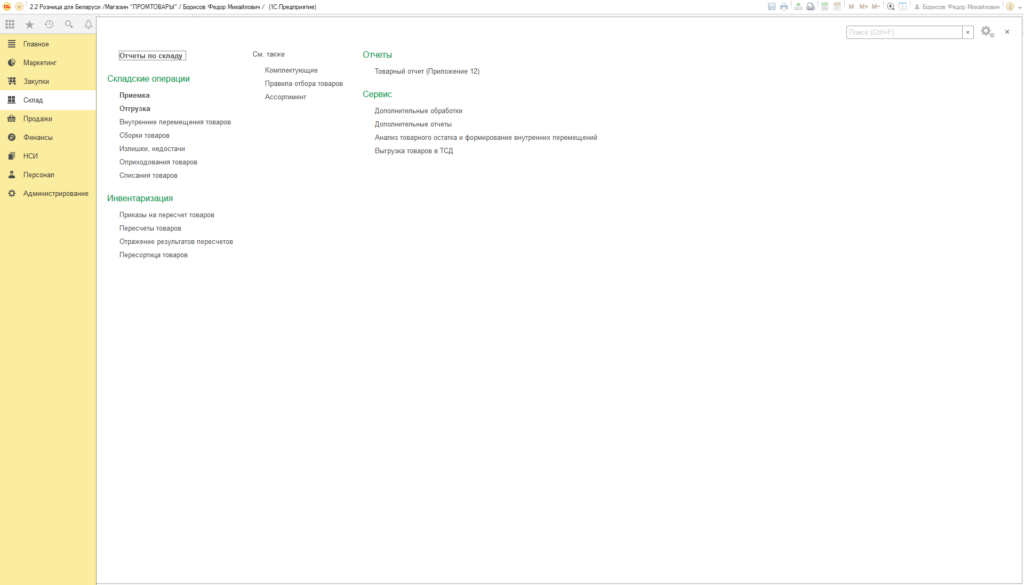Open menu settings gear icon
1024x585 pixels.
(987, 31)
